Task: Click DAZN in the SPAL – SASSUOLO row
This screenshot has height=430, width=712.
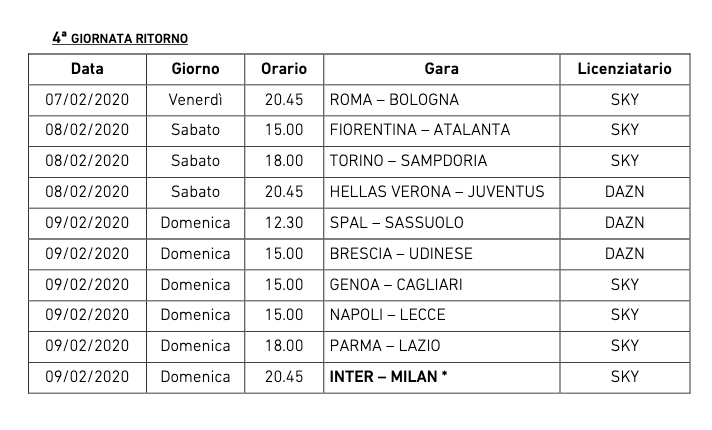Action: point(624,223)
